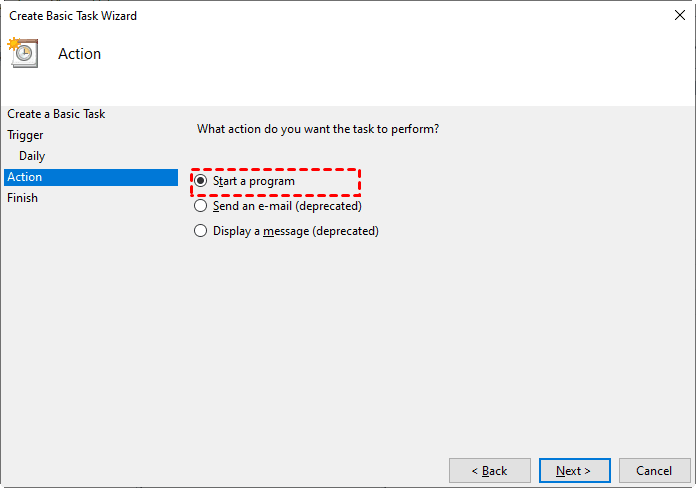Screen dimensions: 696x488
Task: Pick the Display a message radio button
Action: (201, 231)
